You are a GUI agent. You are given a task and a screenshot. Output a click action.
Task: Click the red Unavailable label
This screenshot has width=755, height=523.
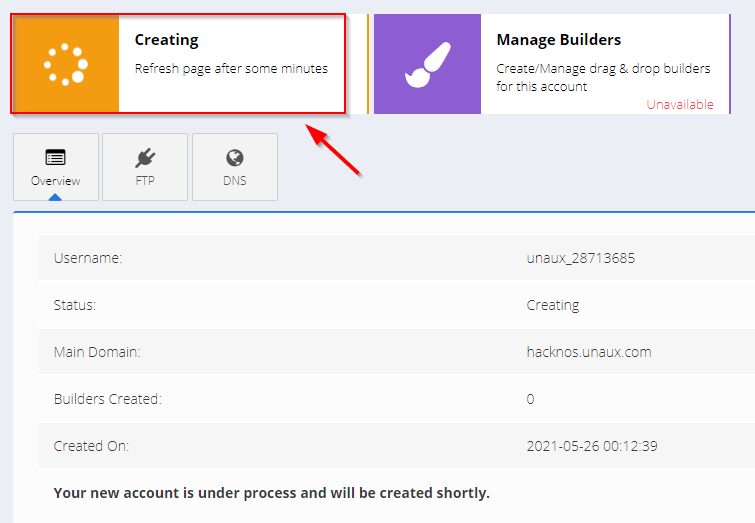click(x=679, y=105)
